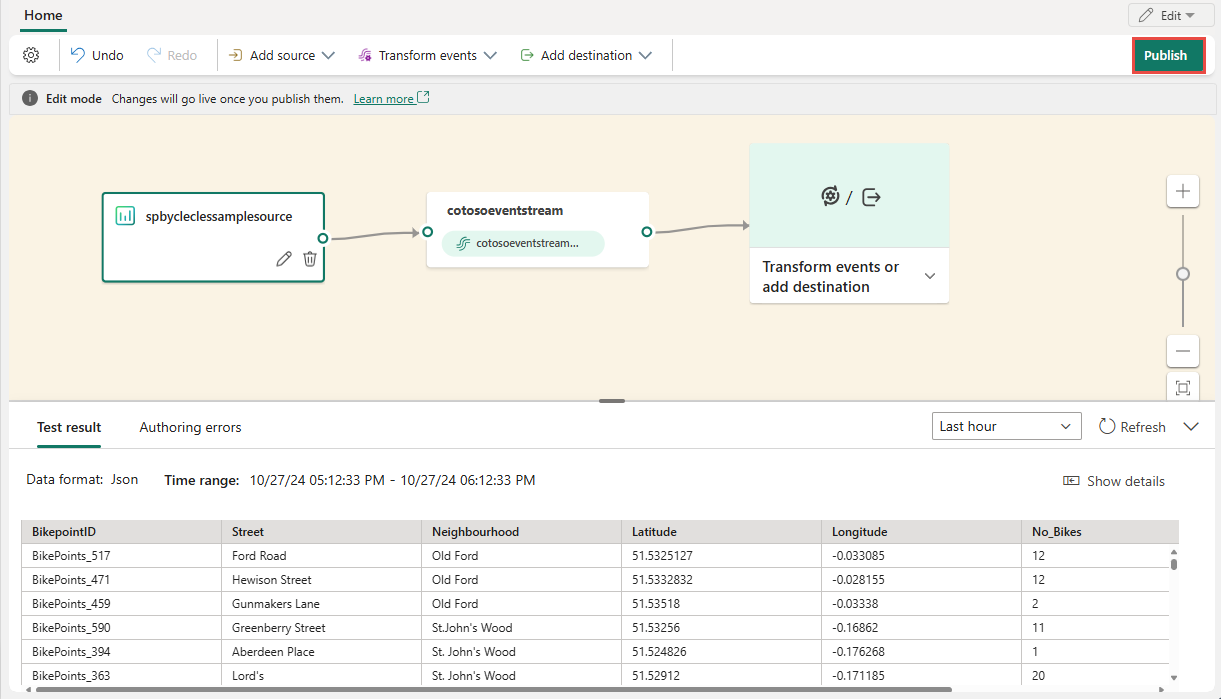Viewport: 1221px width, 699px height.
Task: Publish the eventstream changes
Action: point(1168,55)
